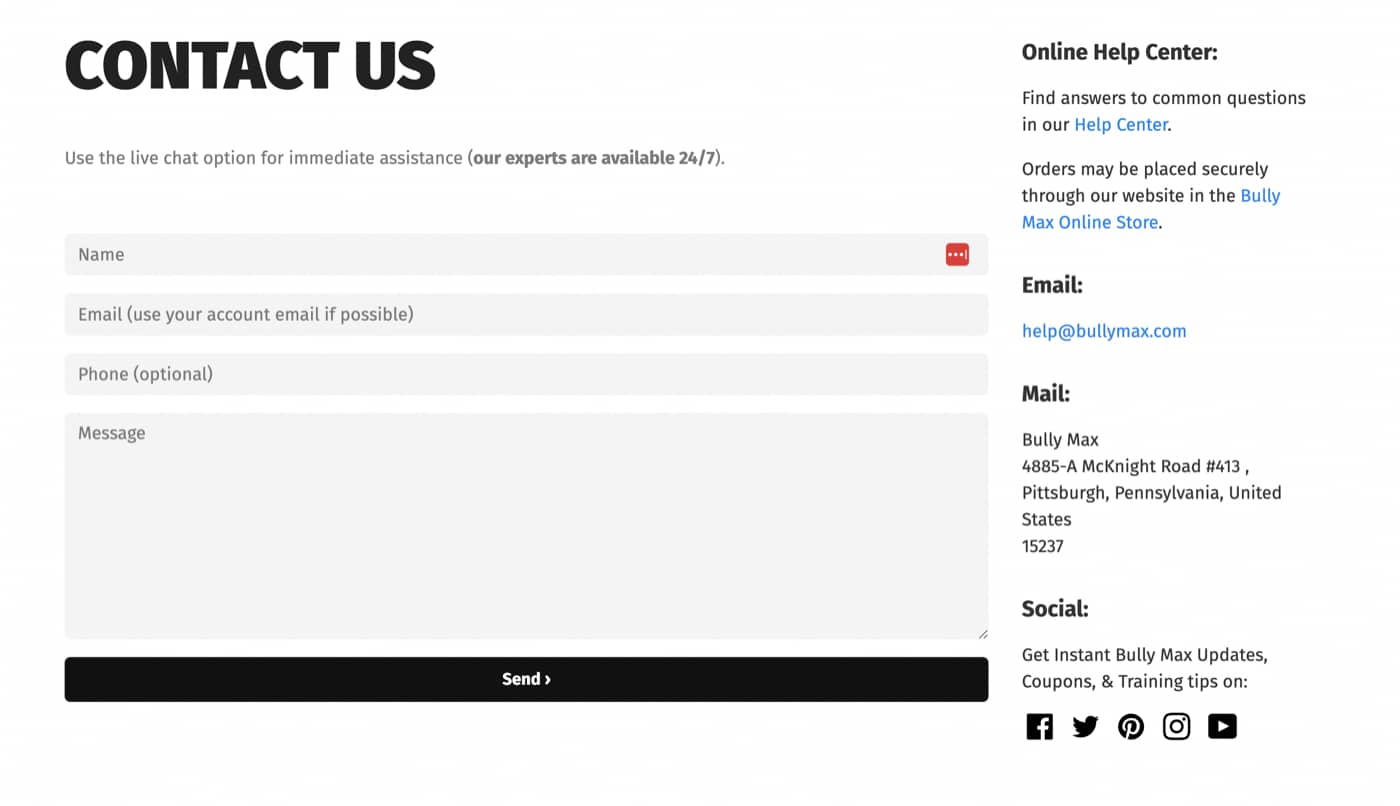
Task: Open the Instagram social icon
Action: [x=1176, y=727]
